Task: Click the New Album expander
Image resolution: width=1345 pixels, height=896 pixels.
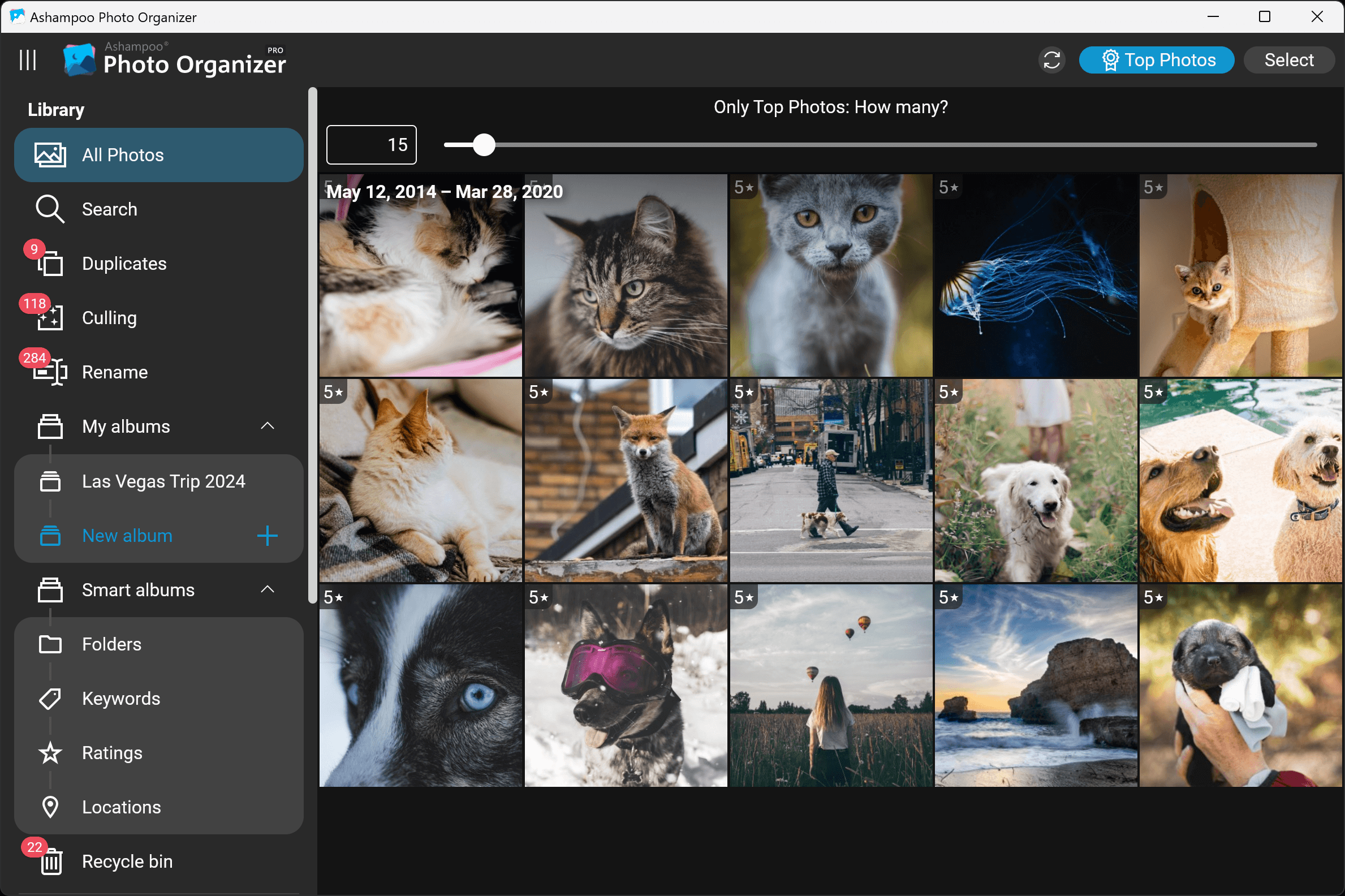Action: click(x=268, y=535)
